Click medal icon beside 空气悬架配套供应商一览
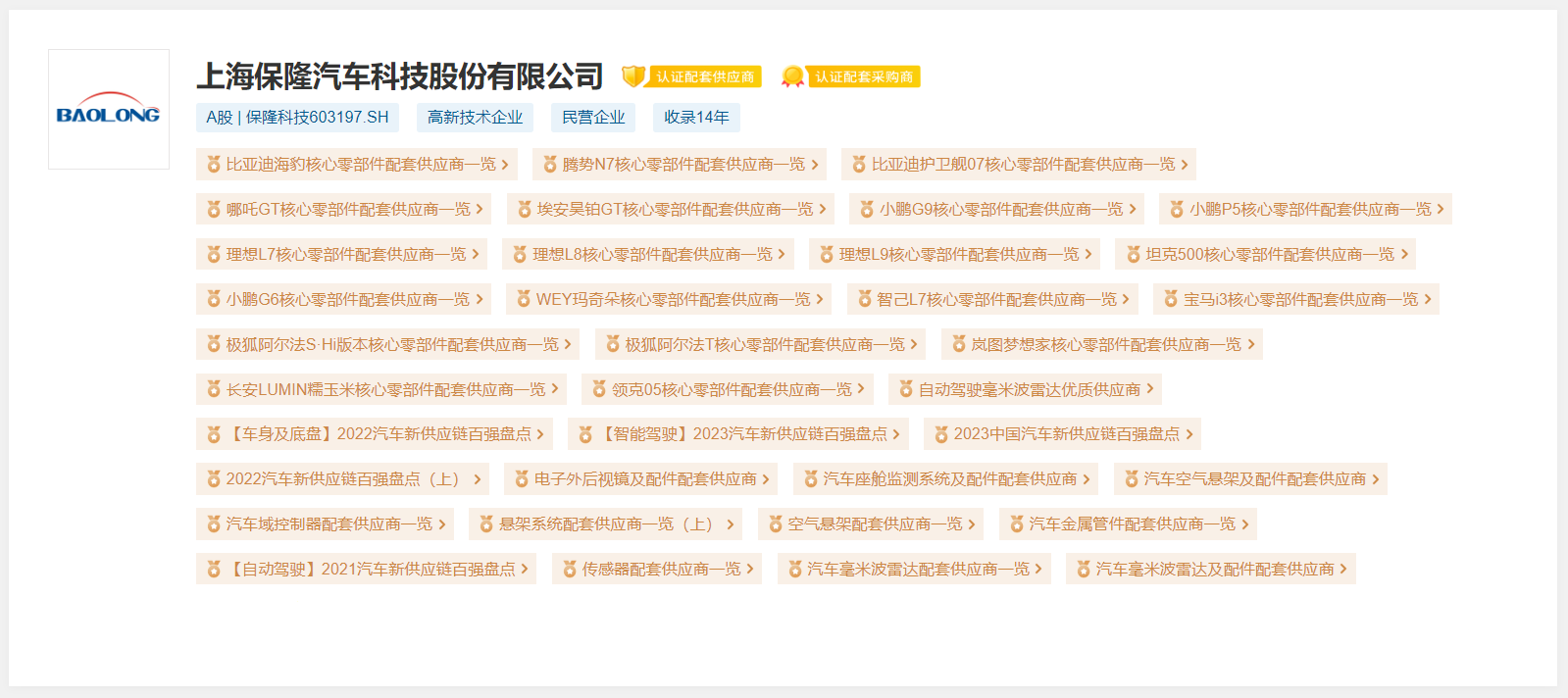Viewport: 1568px width, 698px height. pyautogui.click(x=776, y=523)
